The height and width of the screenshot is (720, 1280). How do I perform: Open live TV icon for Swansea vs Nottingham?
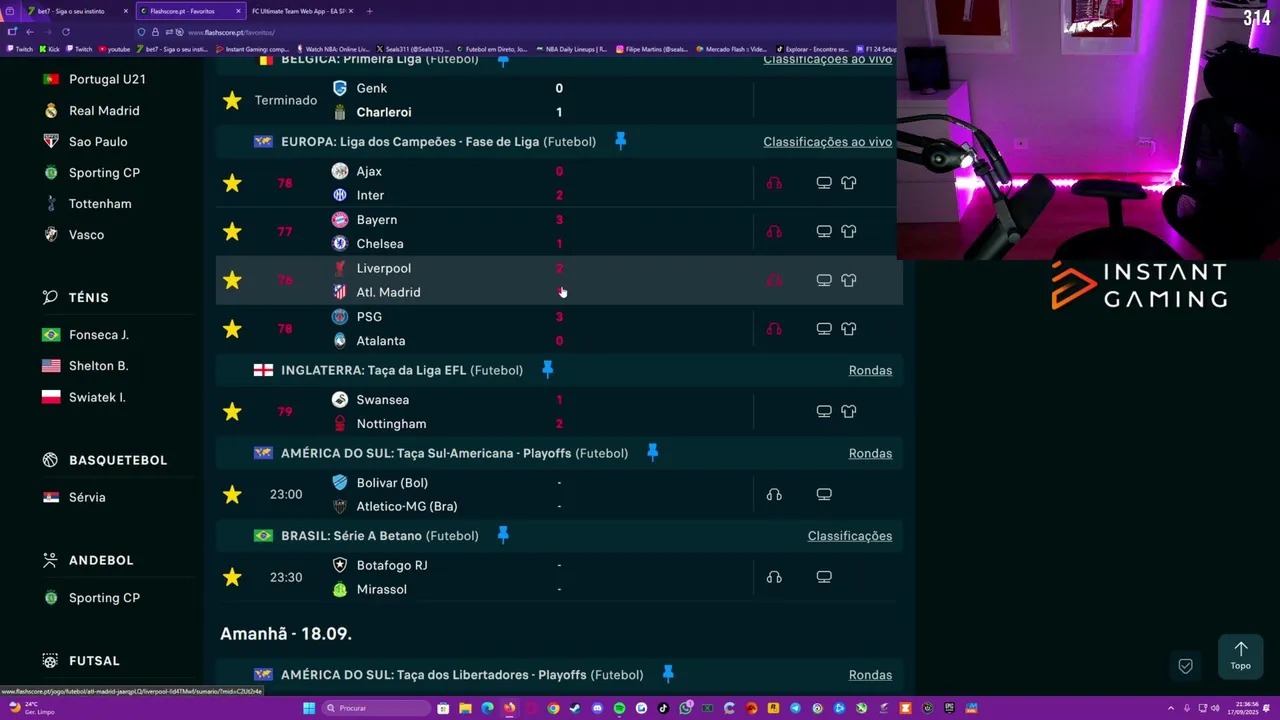824,411
